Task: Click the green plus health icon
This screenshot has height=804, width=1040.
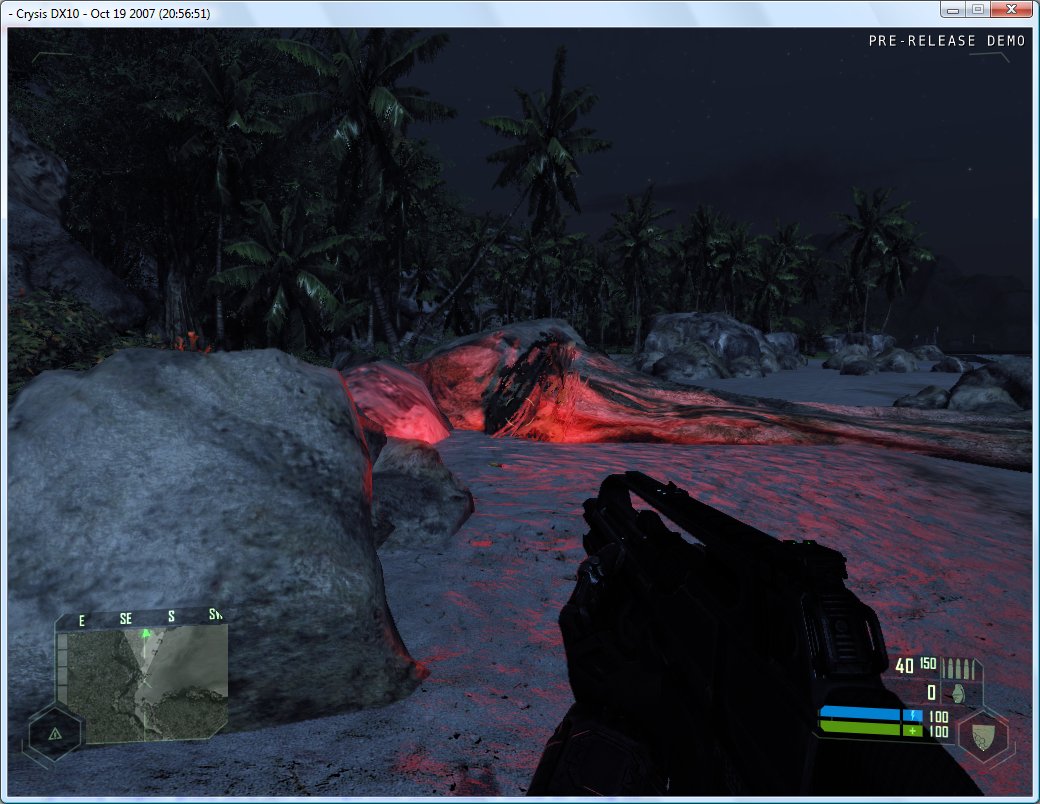Action: click(913, 730)
